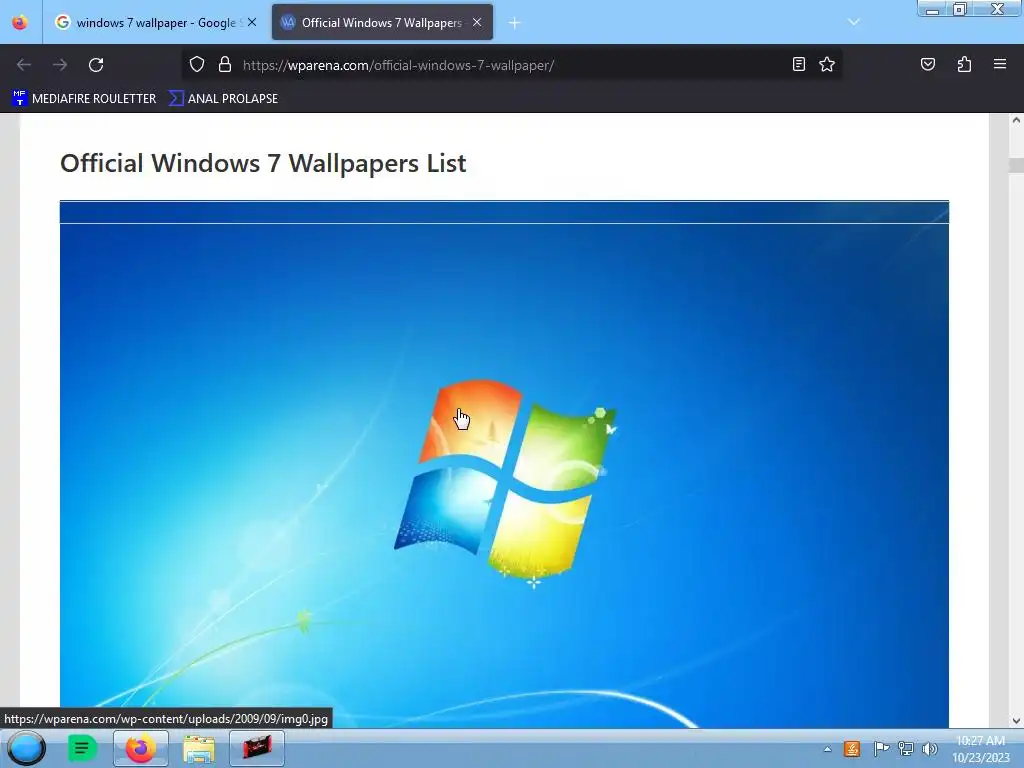Open the Action Center flag icon
1024x768 pixels.
pos(880,749)
